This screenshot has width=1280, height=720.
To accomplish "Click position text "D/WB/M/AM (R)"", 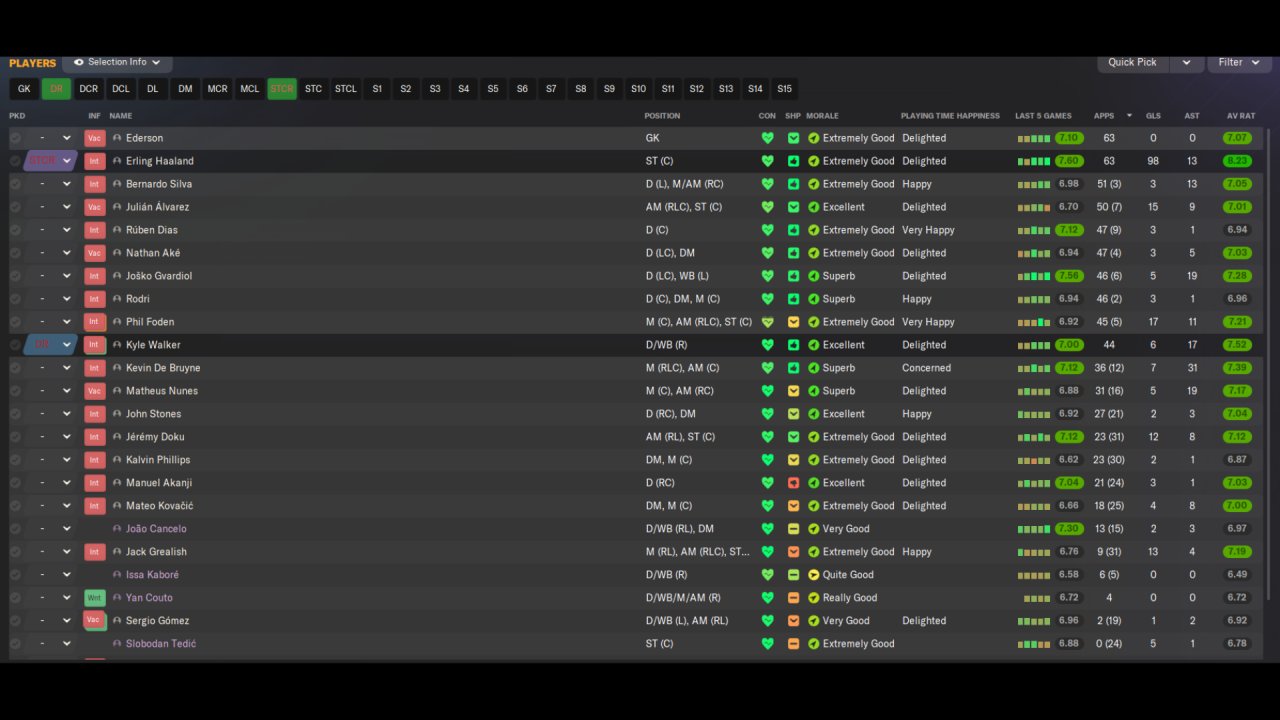I will (682, 598).
